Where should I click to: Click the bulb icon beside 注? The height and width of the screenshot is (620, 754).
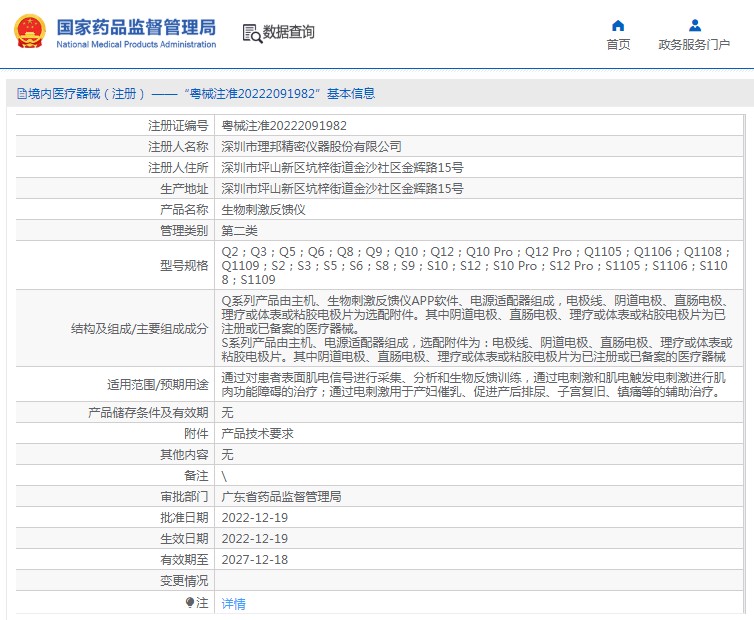(x=190, y=602)
